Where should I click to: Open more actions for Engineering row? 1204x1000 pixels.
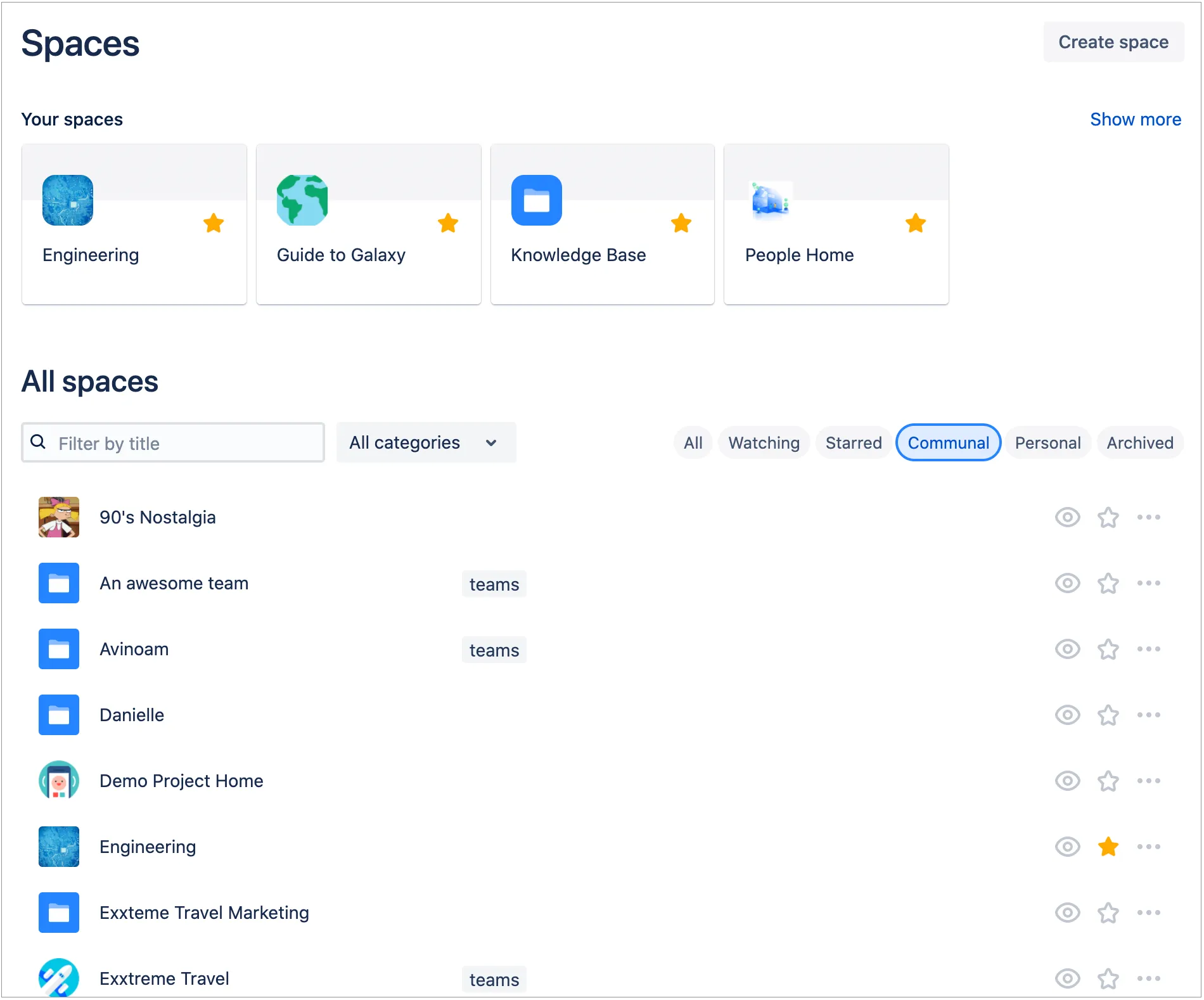coord(1149,847)
